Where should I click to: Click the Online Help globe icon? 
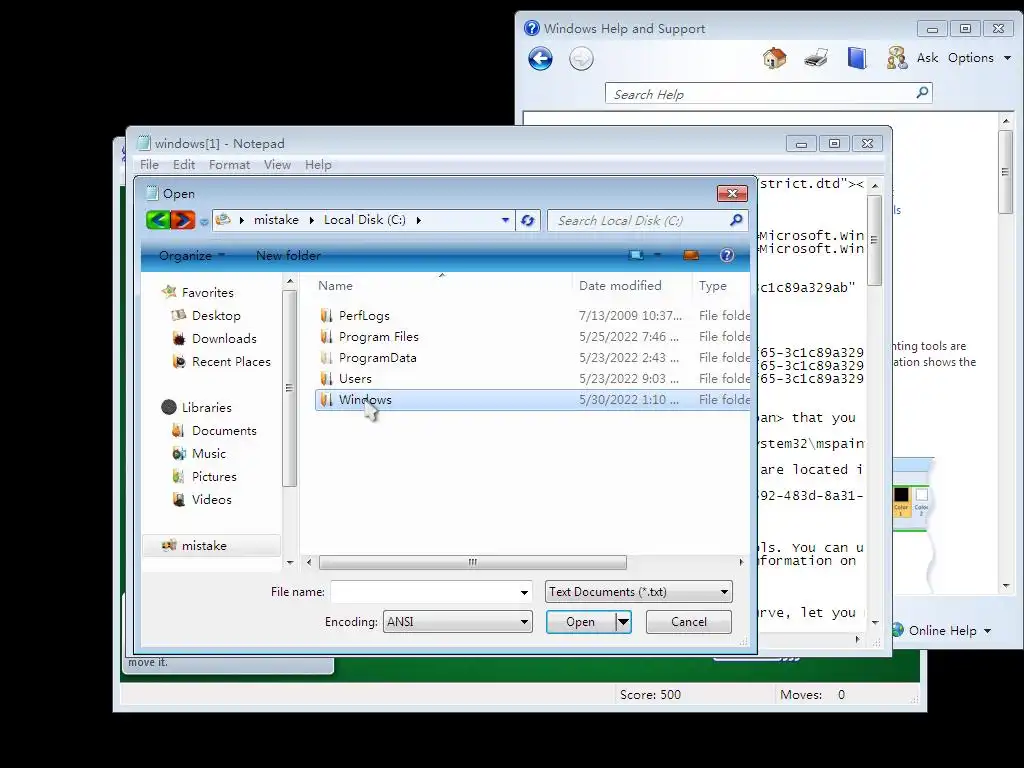(897, 630)
